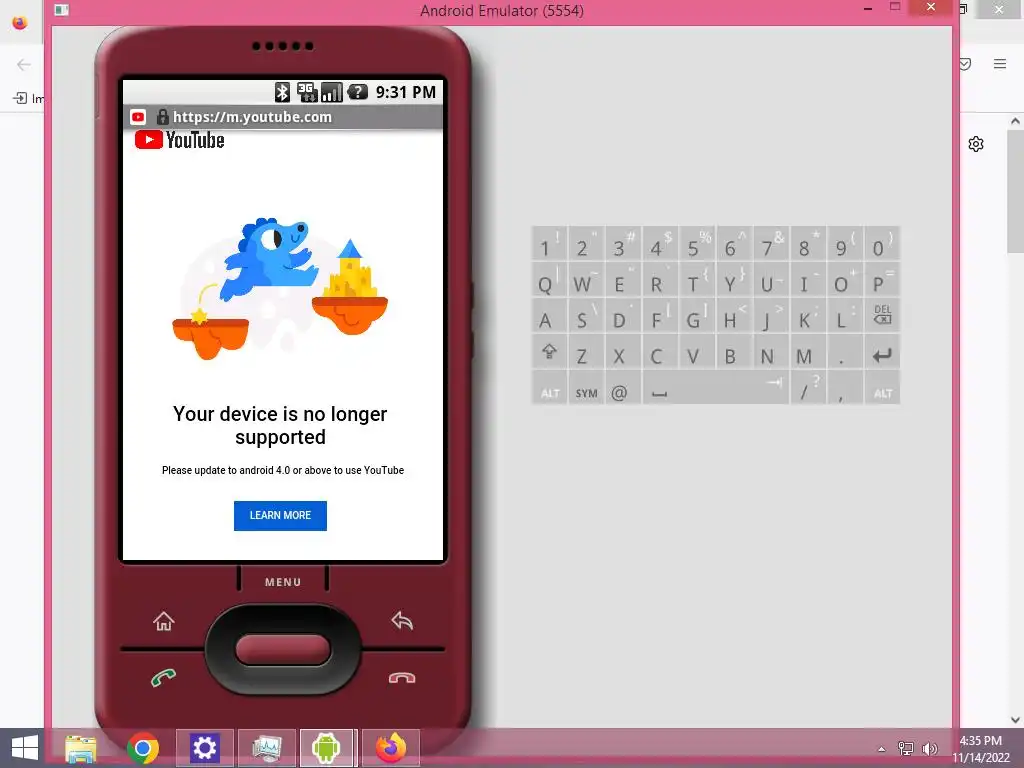The image size is (1024, 768).
Task: Click the dinosaur illustration
Action: pos(270,261)
